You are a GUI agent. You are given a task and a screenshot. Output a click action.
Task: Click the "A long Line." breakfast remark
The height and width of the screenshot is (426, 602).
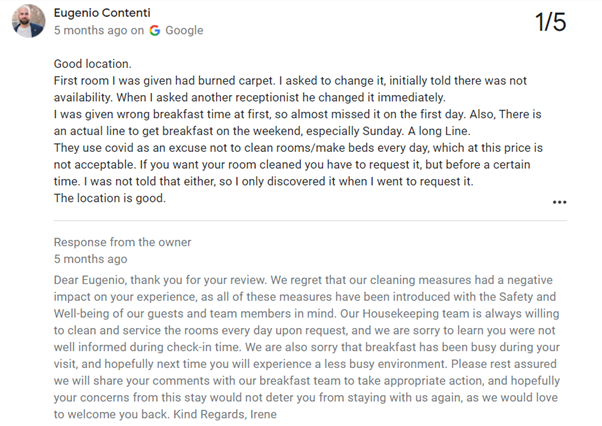tap(439, 131)
